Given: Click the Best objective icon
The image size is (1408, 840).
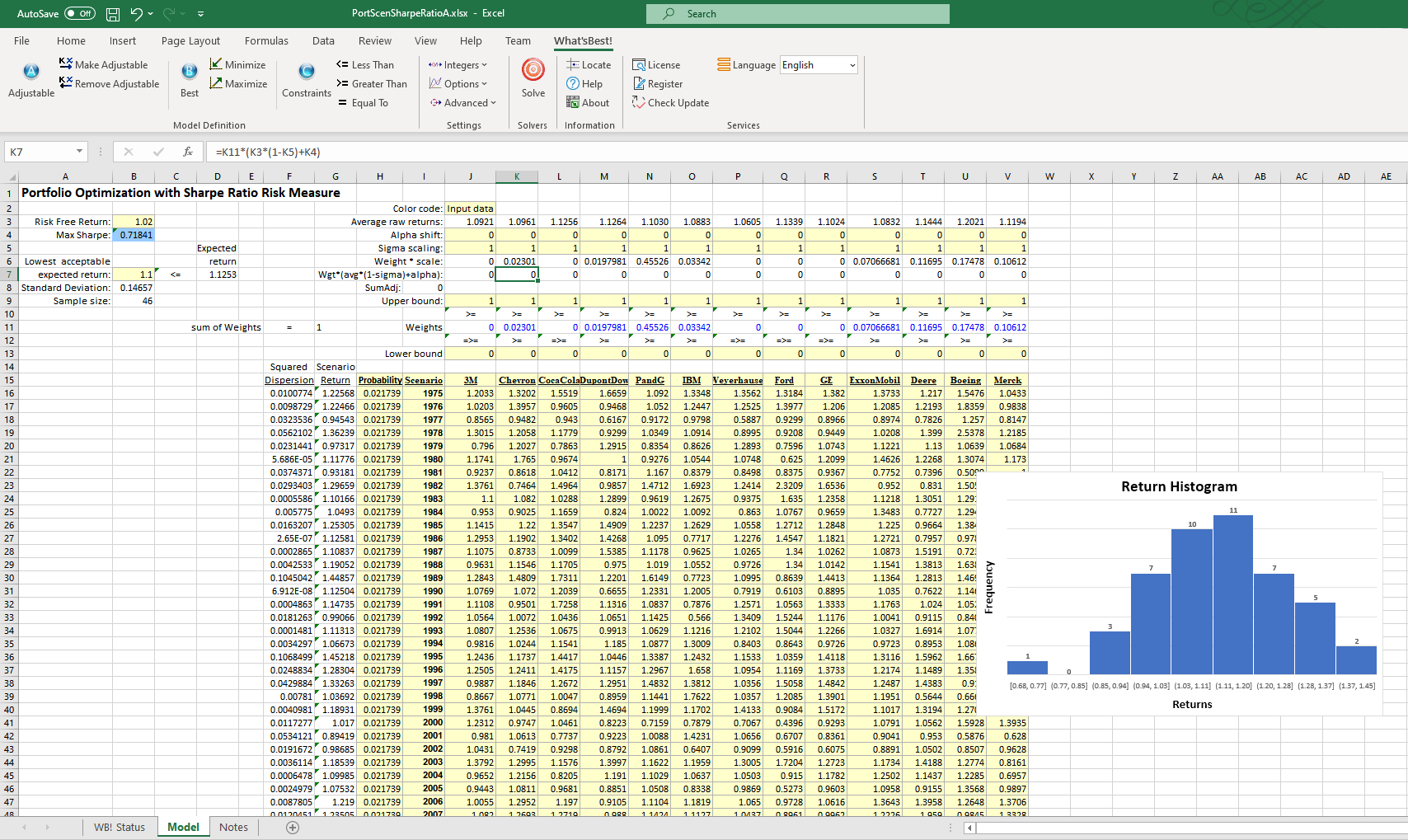Looking at the screenshot, I should pyautogui.click(x=189, y=72).
